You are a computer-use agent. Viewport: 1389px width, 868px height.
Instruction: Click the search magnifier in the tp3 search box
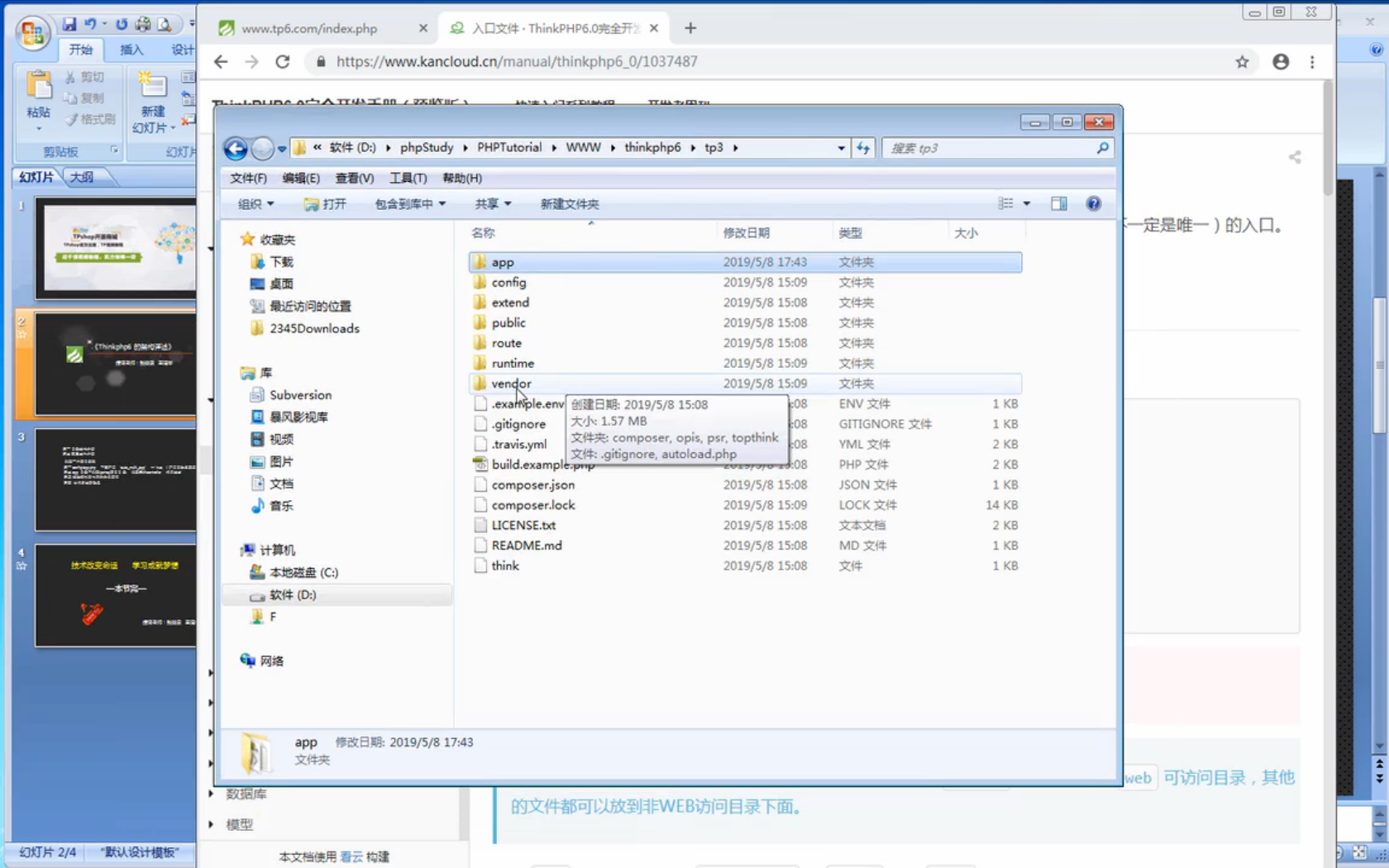click(1102, 148)
